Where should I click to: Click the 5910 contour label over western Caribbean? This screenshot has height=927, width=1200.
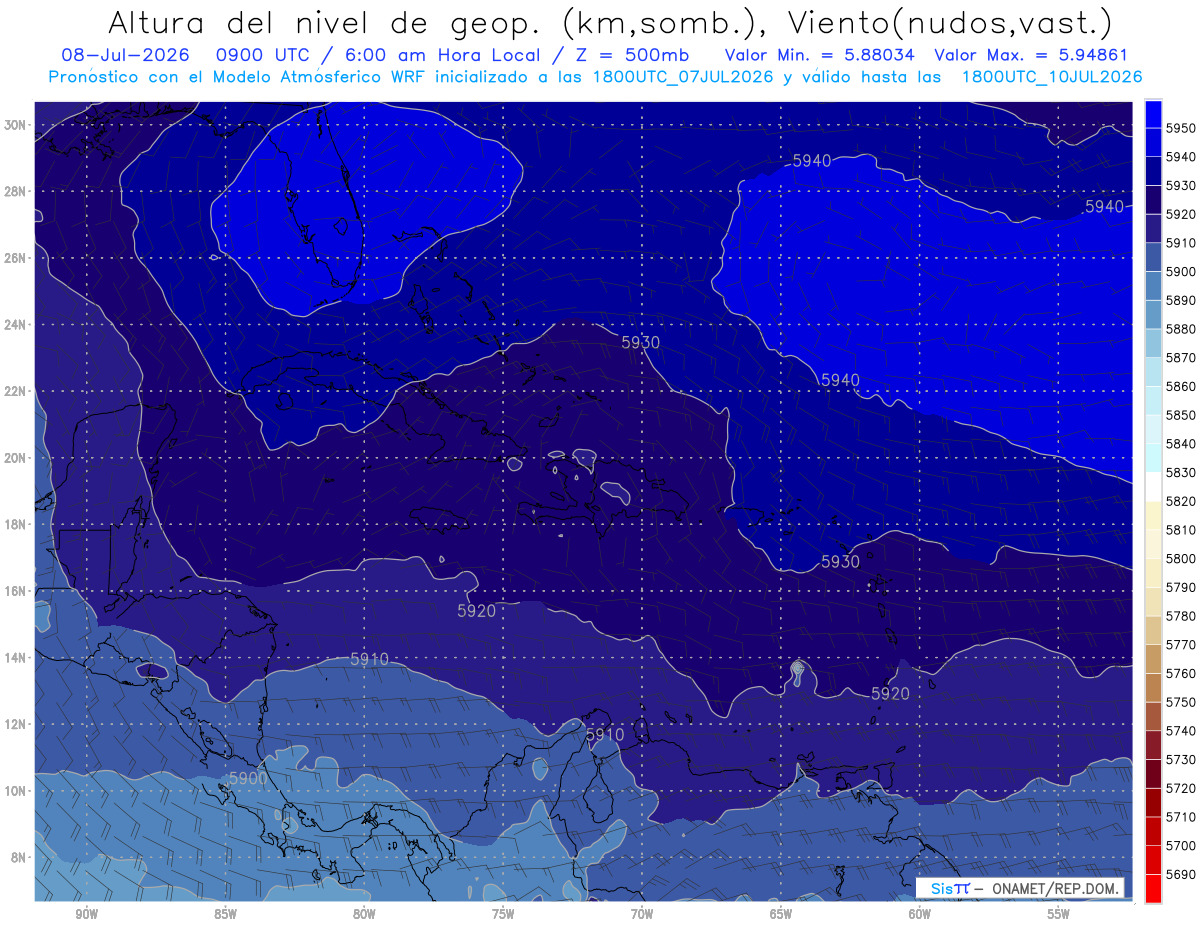click(x=369, y=659)
